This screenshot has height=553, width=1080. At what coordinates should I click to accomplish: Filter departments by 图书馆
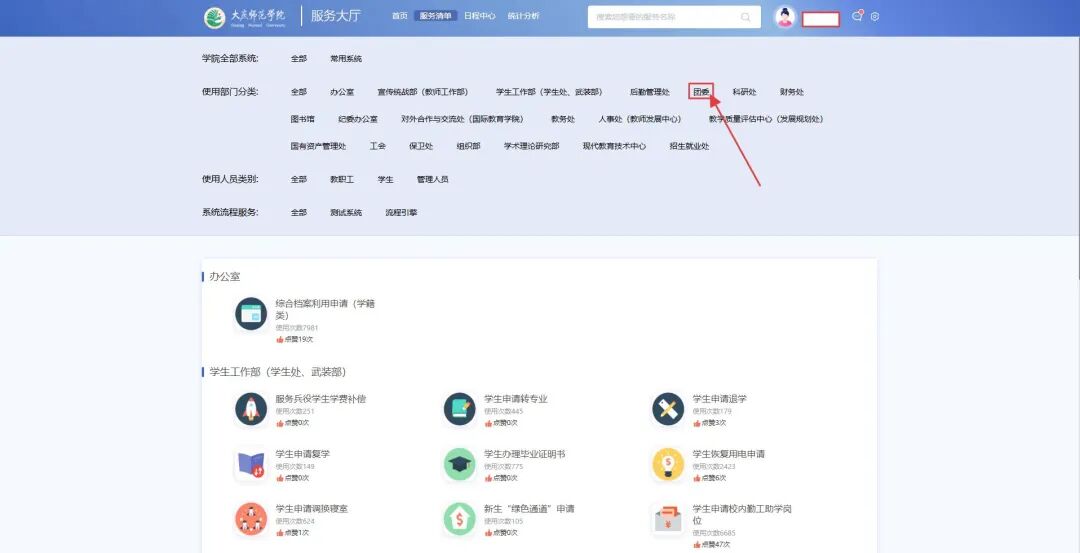click(302, 118)
